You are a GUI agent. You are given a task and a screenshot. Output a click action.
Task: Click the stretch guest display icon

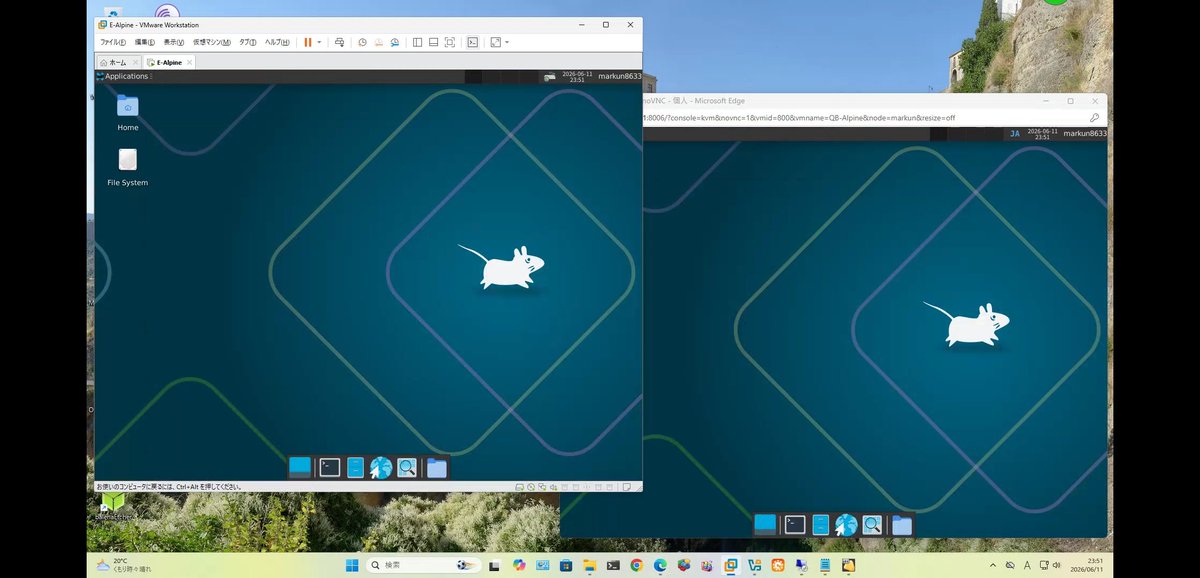495,42
